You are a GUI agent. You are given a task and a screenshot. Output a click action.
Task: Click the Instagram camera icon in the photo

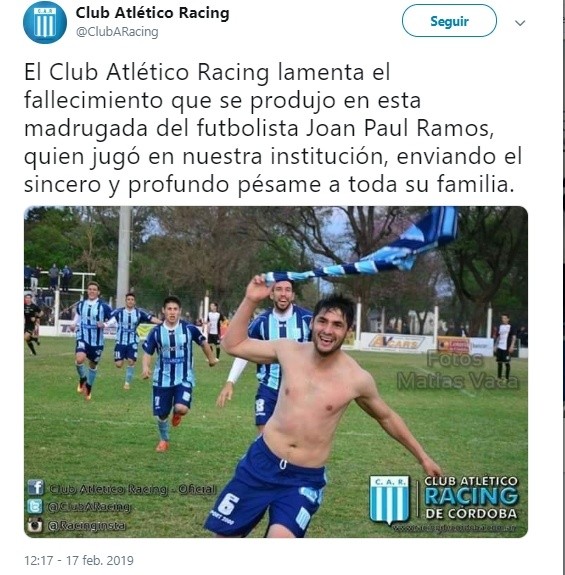point(35,525)
